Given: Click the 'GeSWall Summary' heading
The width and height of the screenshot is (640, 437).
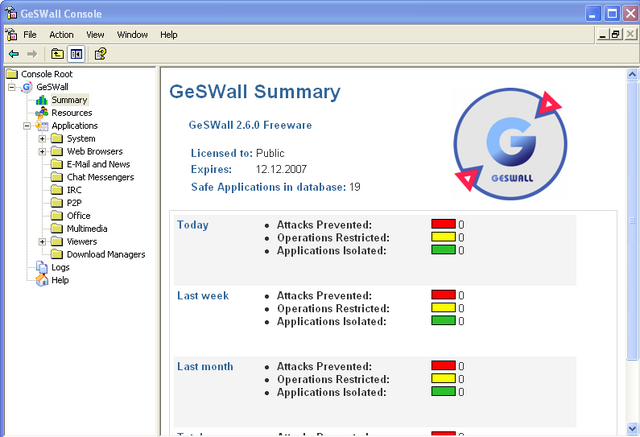Looking at the screenshot, I should 255,91.
